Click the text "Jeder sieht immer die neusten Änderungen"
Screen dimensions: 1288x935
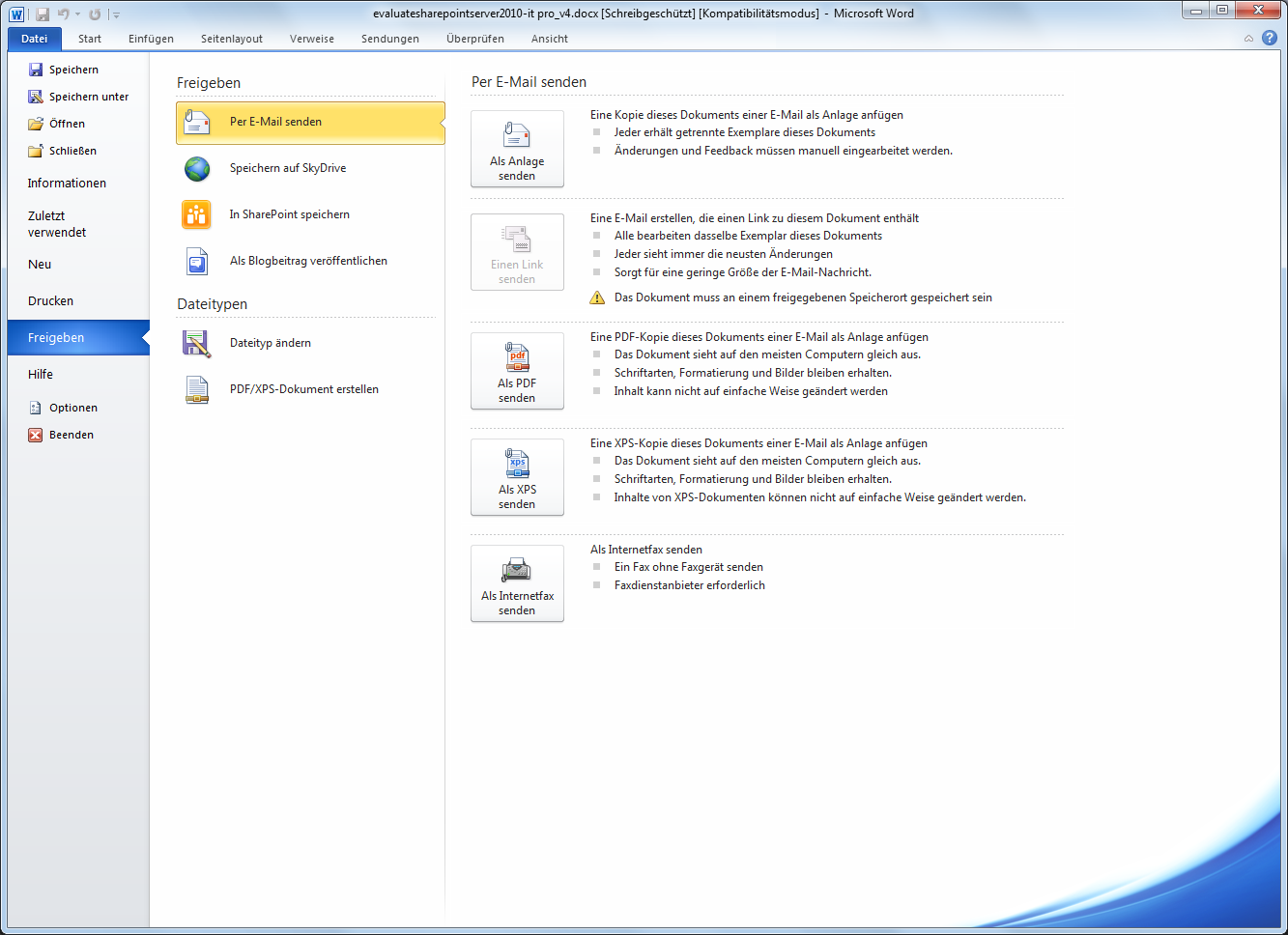(x=724, y=254)
